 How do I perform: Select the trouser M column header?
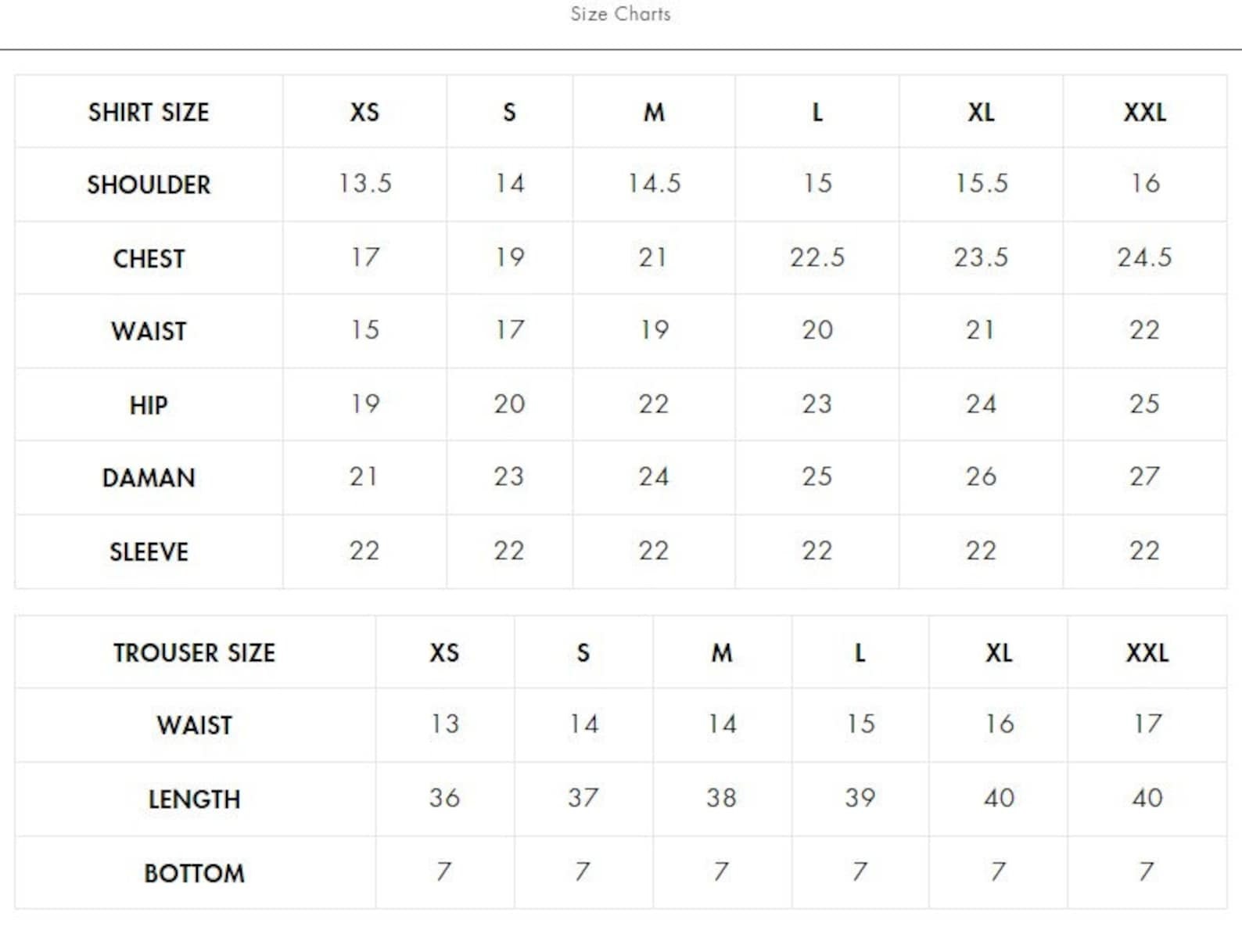(x=722, y=653)
